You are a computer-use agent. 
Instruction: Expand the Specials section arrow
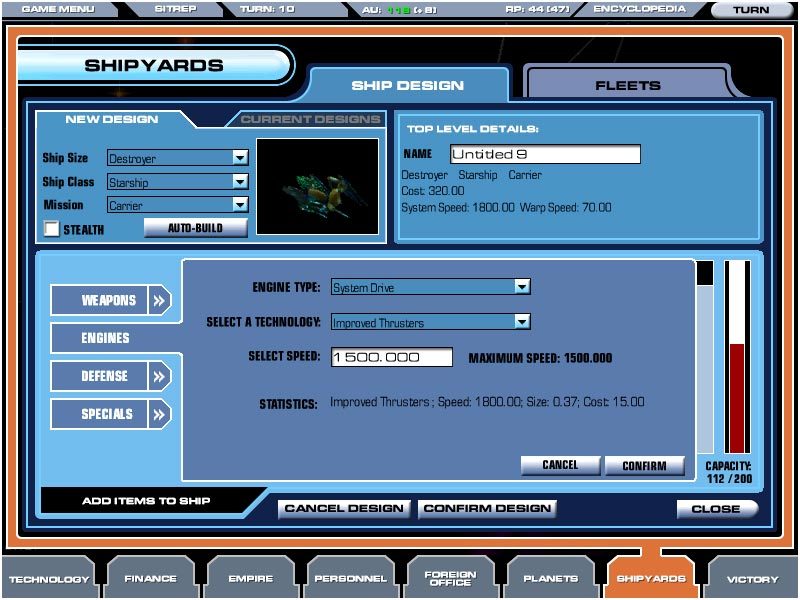[160, 414]
